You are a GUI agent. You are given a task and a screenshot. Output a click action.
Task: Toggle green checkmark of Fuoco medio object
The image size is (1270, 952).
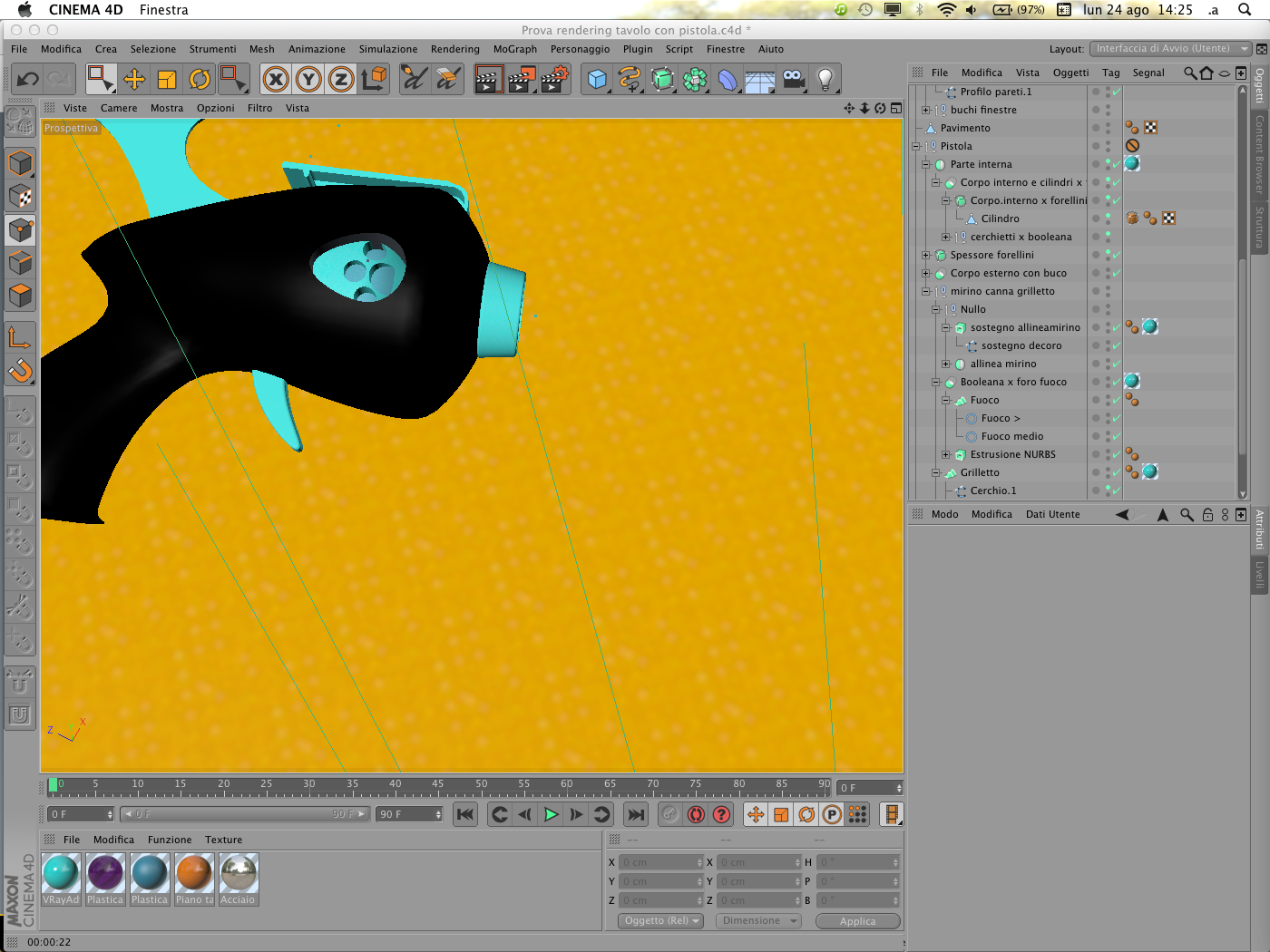coord(1116,436)
